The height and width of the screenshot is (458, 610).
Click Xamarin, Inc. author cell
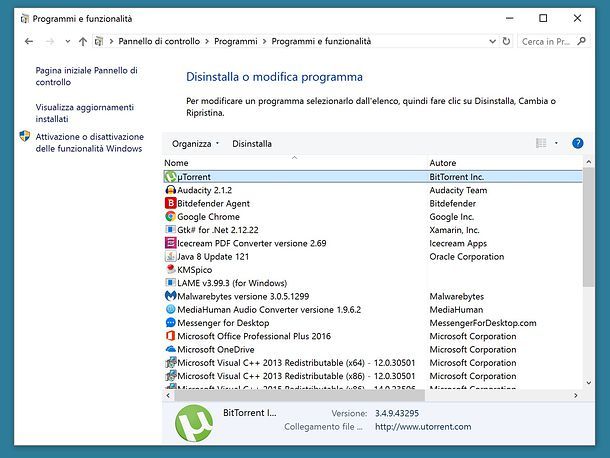[454, 230]
